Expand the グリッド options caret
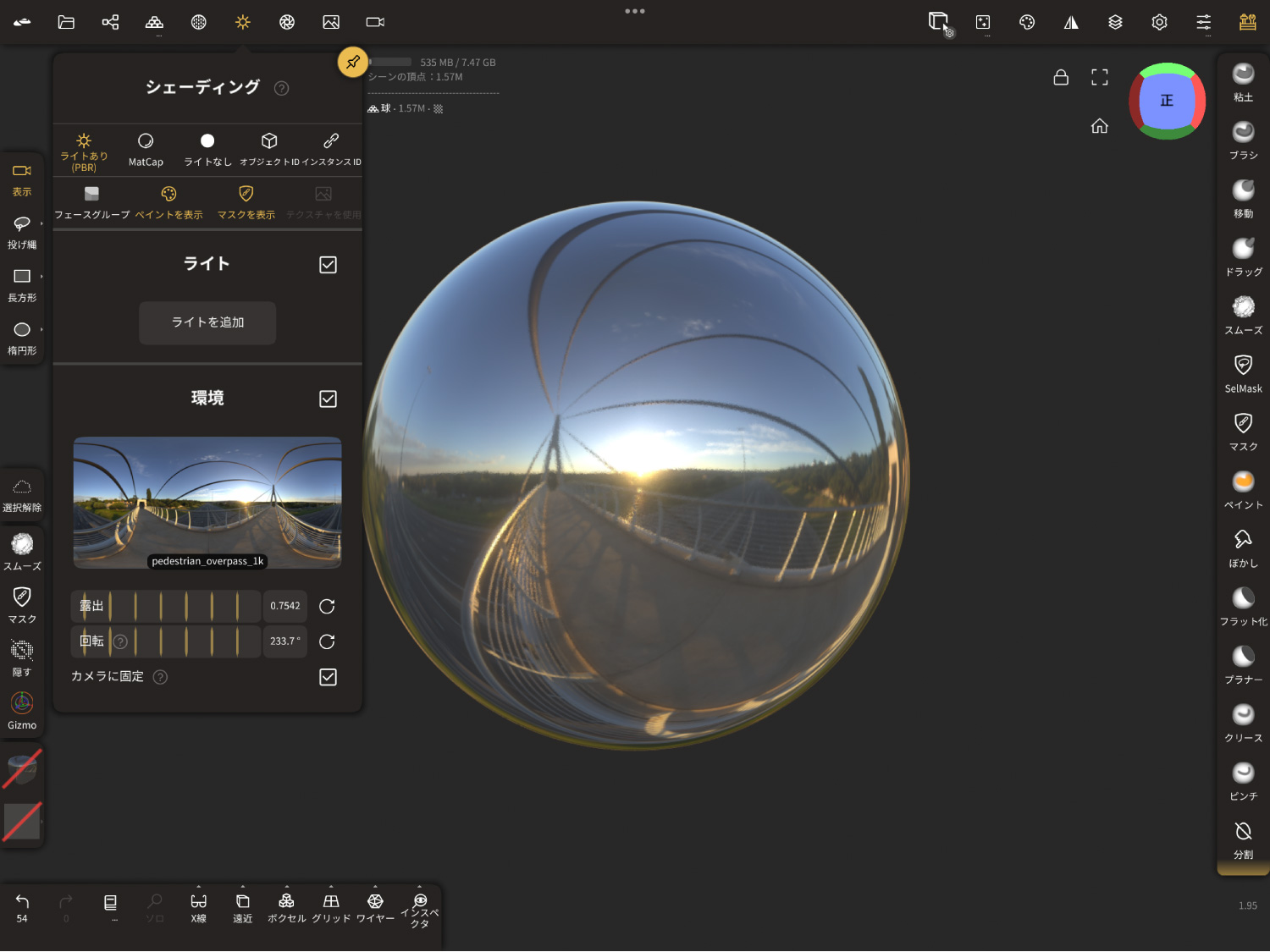This screenshot has width=1270, height=952. (x=331, y=887)
